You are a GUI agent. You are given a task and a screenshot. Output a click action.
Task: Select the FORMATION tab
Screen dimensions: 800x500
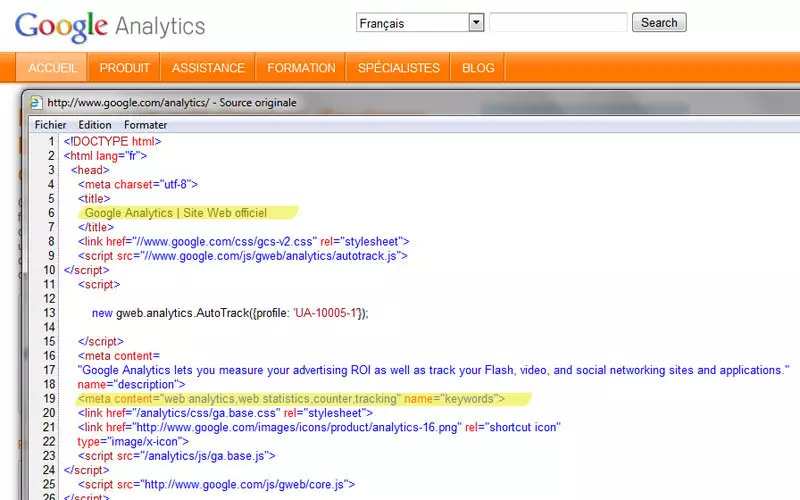pos(301,68)
